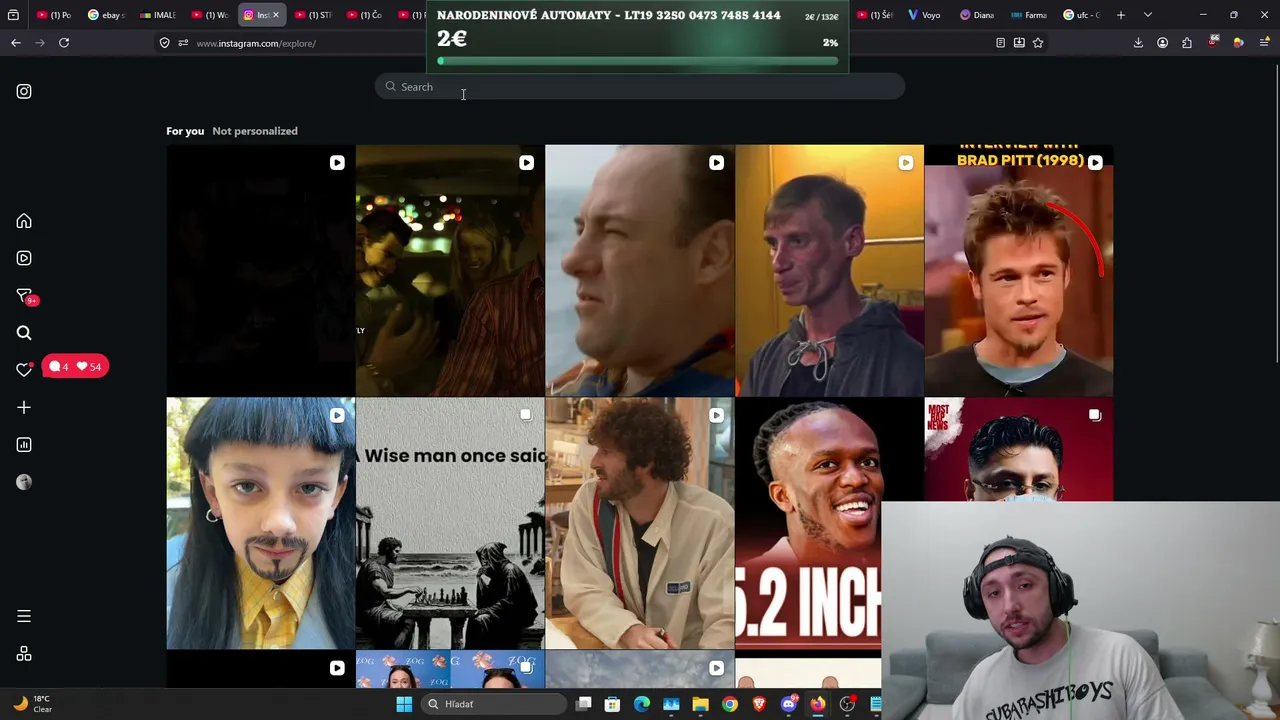
Task: Open Discord from the taskbar
Action: point(788,704)
